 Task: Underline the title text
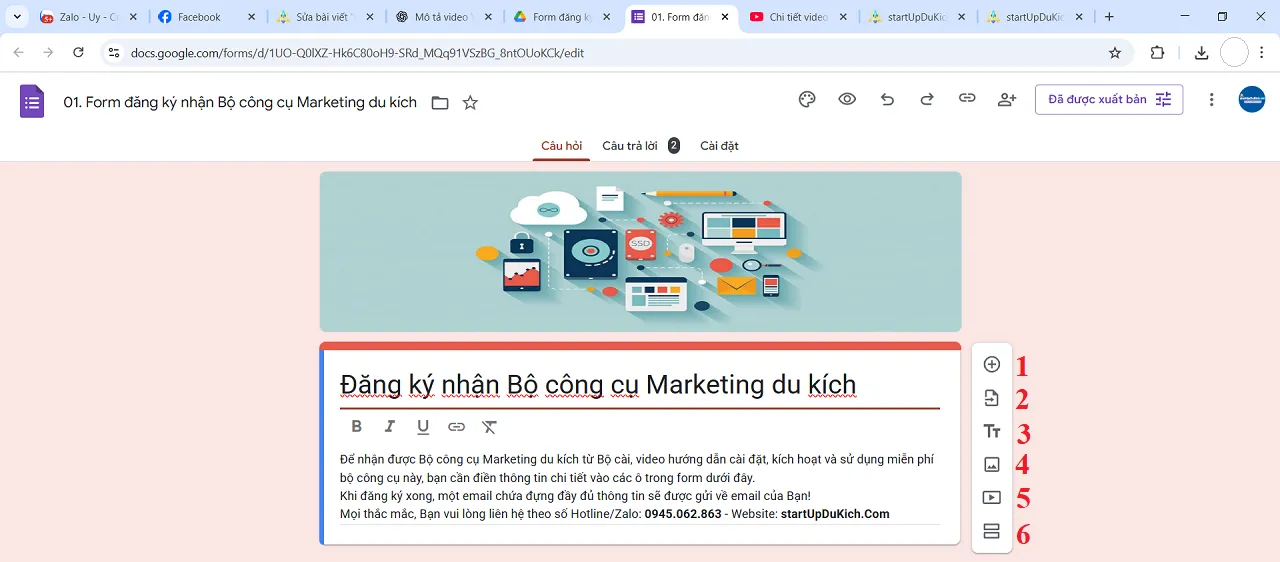[423, 426]
